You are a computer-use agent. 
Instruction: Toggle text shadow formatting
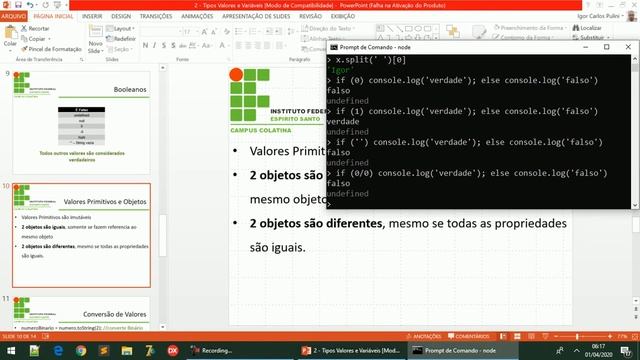click(x=173, y=45)
